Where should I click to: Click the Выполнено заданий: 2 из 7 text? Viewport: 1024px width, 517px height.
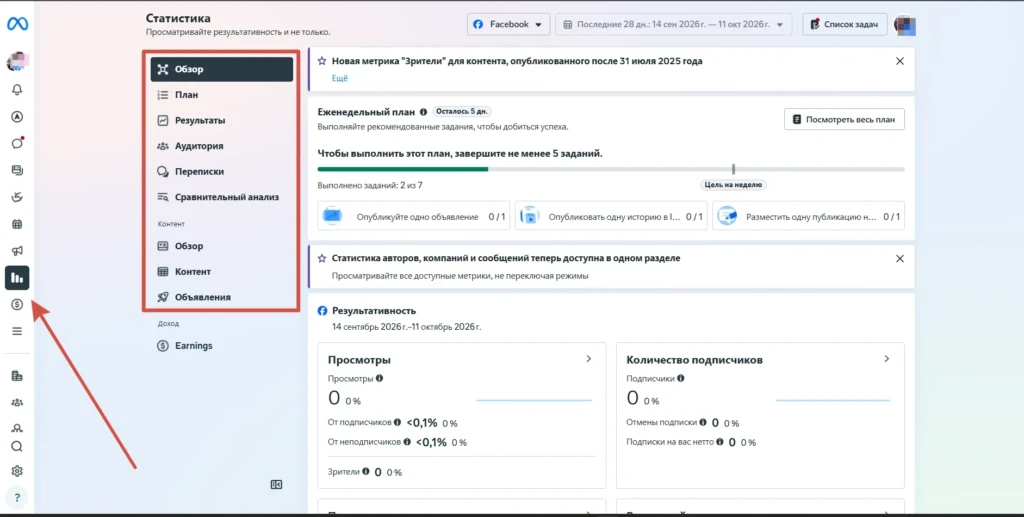(x=370, y=185)
